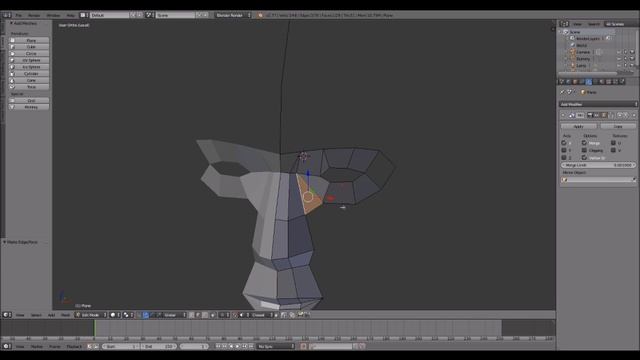Select RenderLayers in the outliner

click(588, 38)
